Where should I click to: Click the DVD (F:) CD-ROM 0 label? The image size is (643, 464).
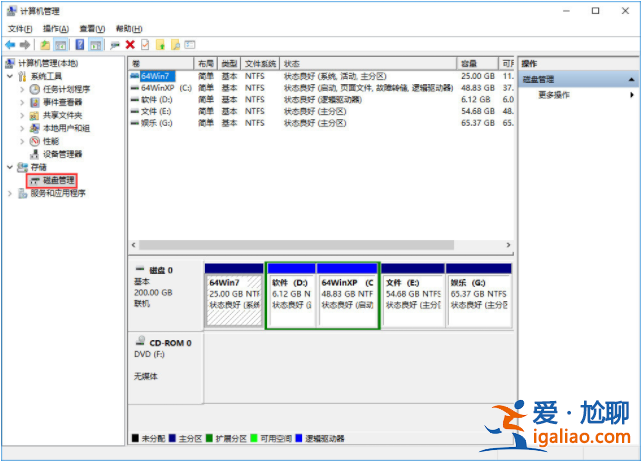point(149,354)
